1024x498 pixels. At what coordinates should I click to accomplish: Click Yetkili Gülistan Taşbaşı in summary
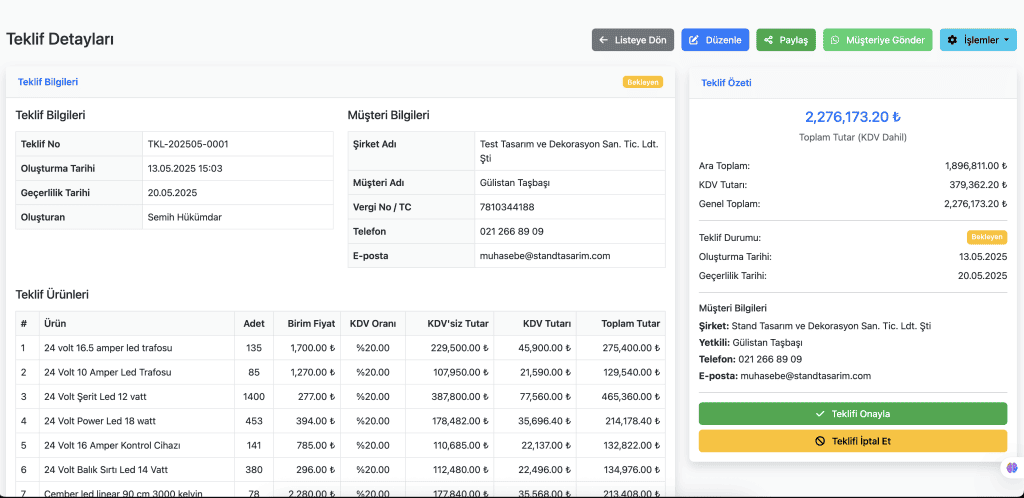pos(750,343)
